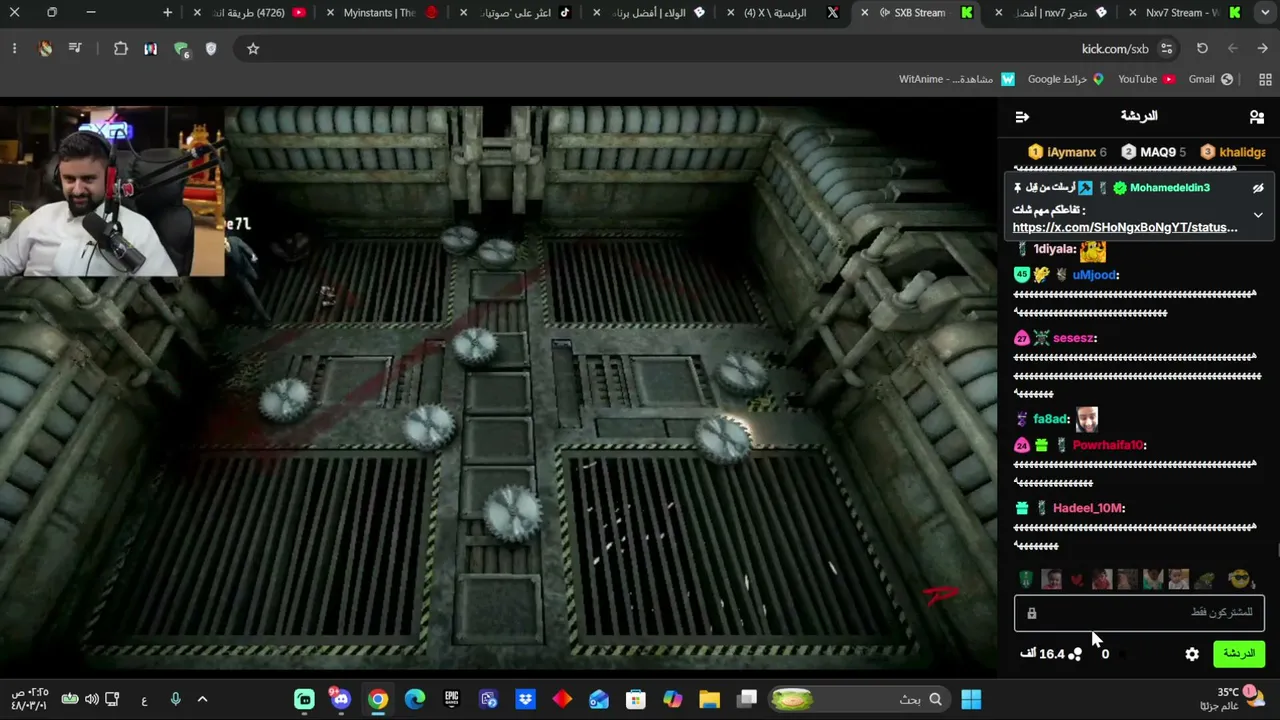Click username Powrhaifa10 in chat
The image size is (1280, 720).
(x=1109, y=445)
